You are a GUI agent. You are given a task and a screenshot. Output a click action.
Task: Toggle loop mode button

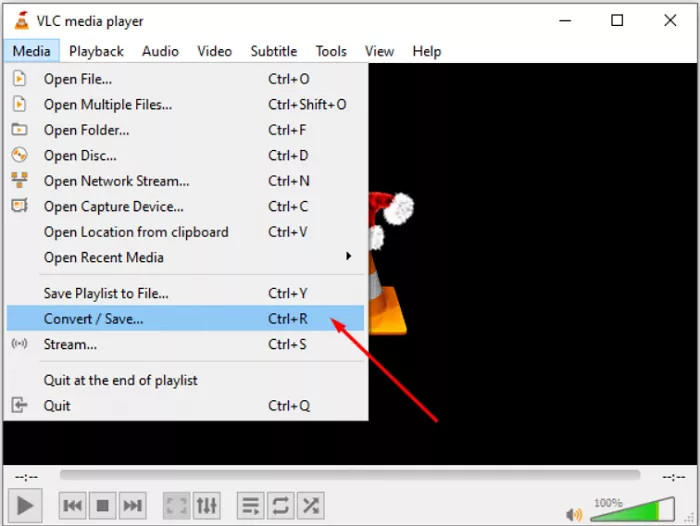280,505
